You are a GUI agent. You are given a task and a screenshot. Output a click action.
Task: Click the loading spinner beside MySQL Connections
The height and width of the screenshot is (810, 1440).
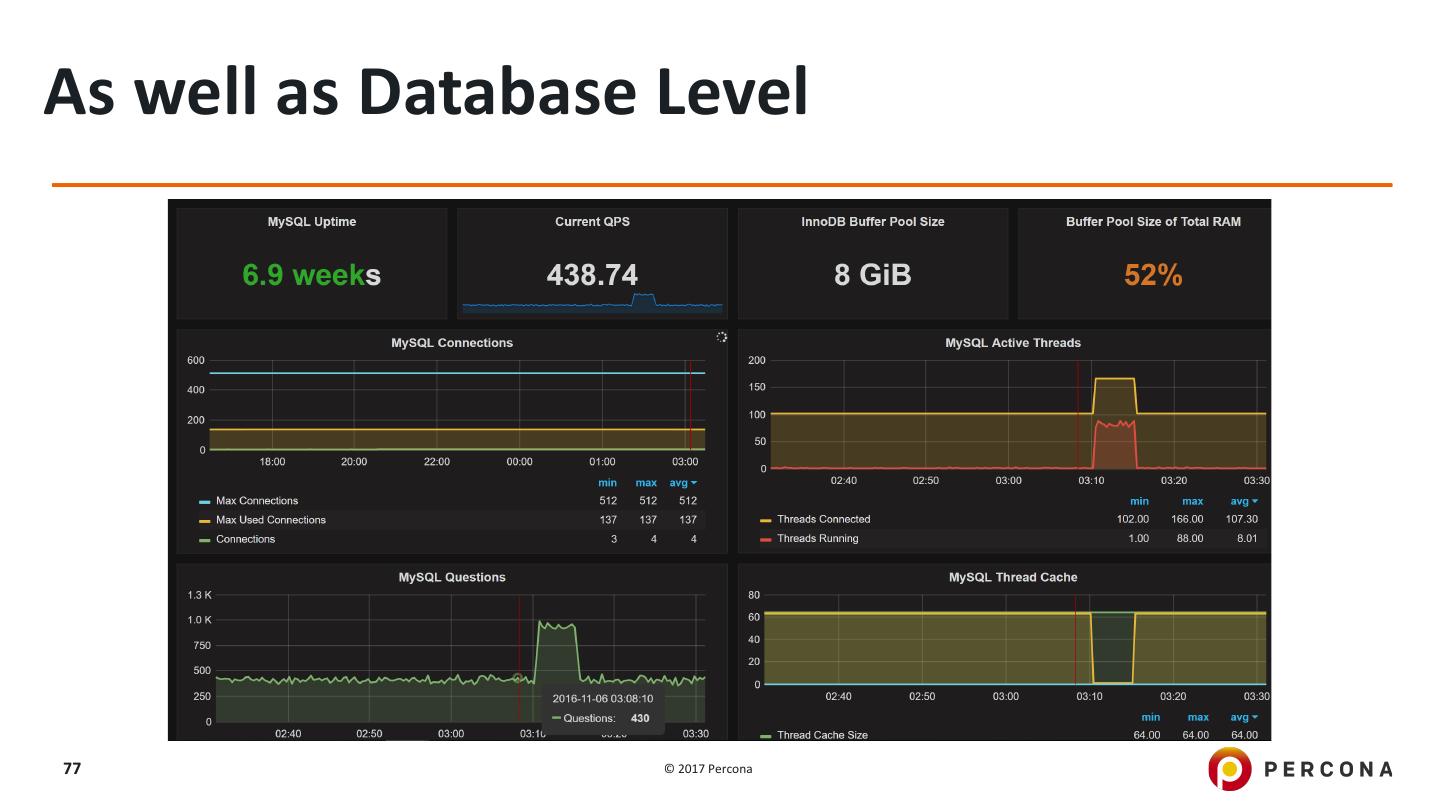point(721,338)
